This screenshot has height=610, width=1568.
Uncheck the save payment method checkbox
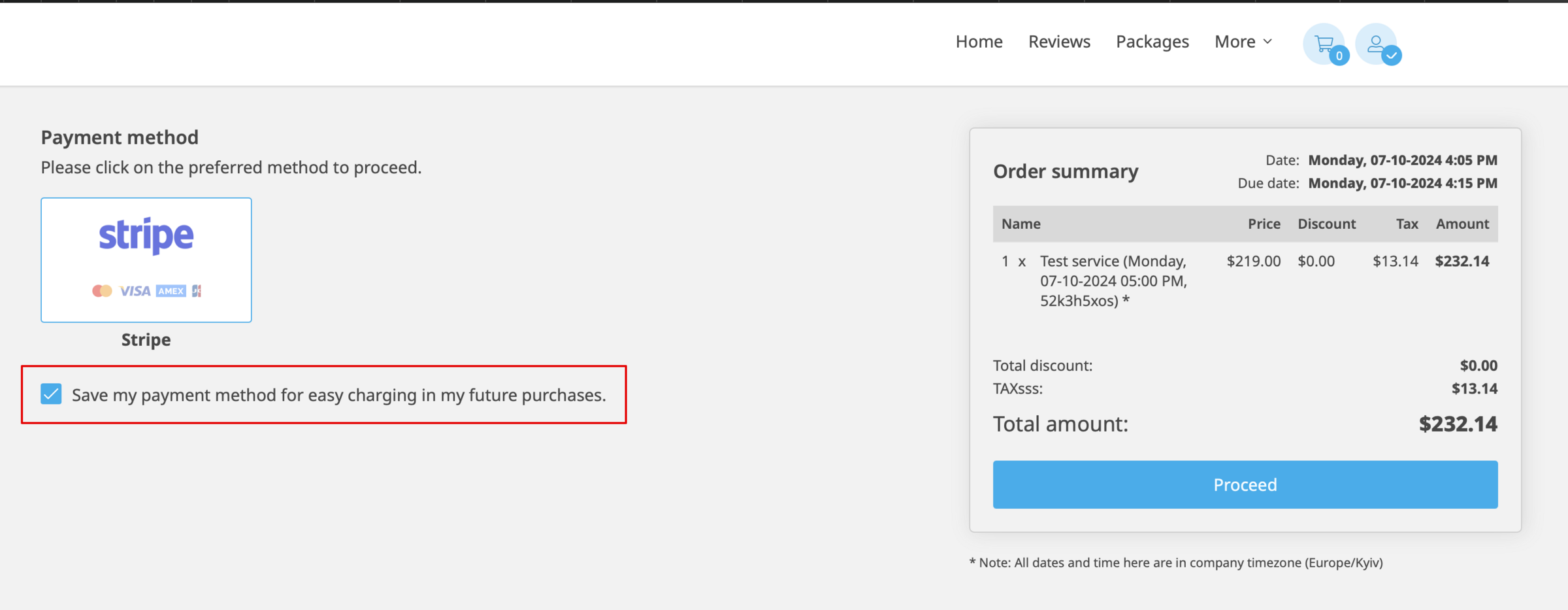coord(51,394)
